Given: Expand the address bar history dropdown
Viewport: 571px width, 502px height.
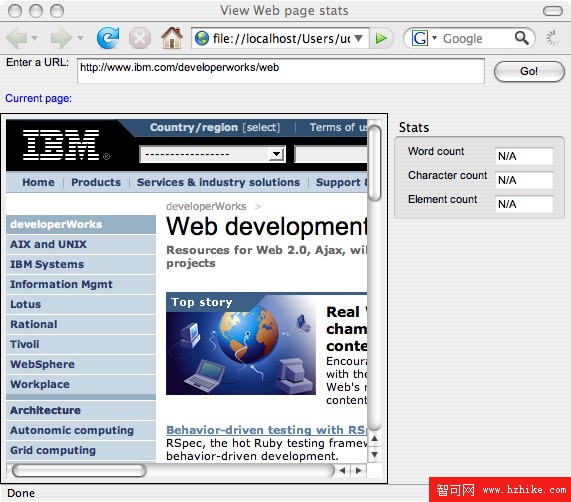Looking at the screenshot, I should coord(359,38).
